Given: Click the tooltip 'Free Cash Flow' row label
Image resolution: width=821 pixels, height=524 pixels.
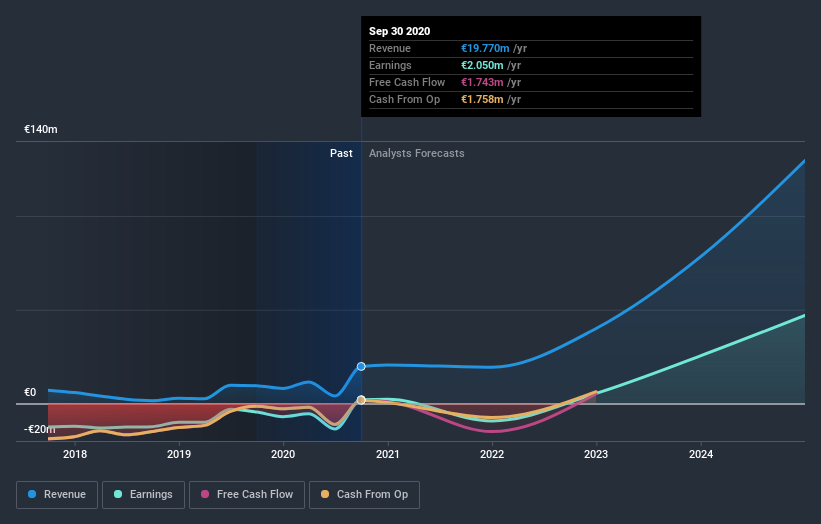Looking at the screenshot, I should pos(407,82).
